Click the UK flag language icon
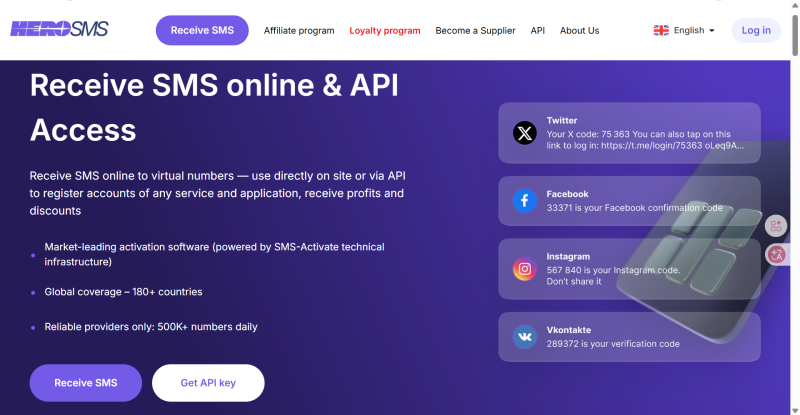The height and width of the screenshot is (415, 800). 661,31
